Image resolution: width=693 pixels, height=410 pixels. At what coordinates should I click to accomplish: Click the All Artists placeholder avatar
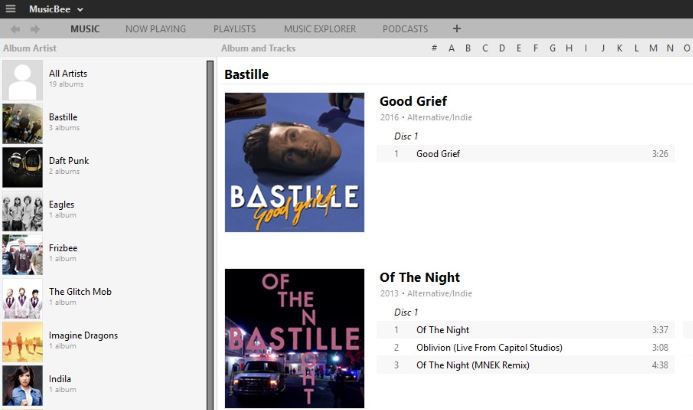pyautogui.click(x=23, y=80)
